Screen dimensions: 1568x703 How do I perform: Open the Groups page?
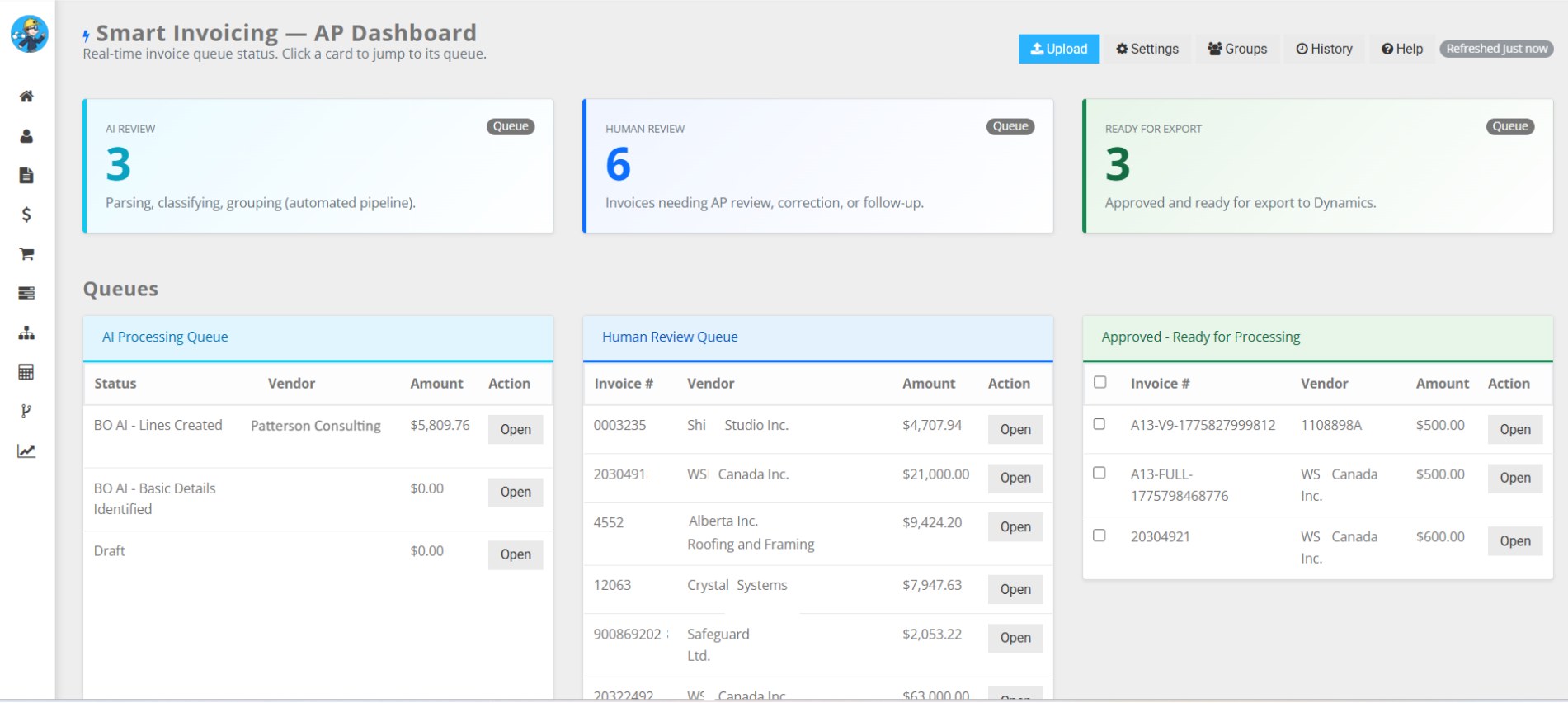1237,49
